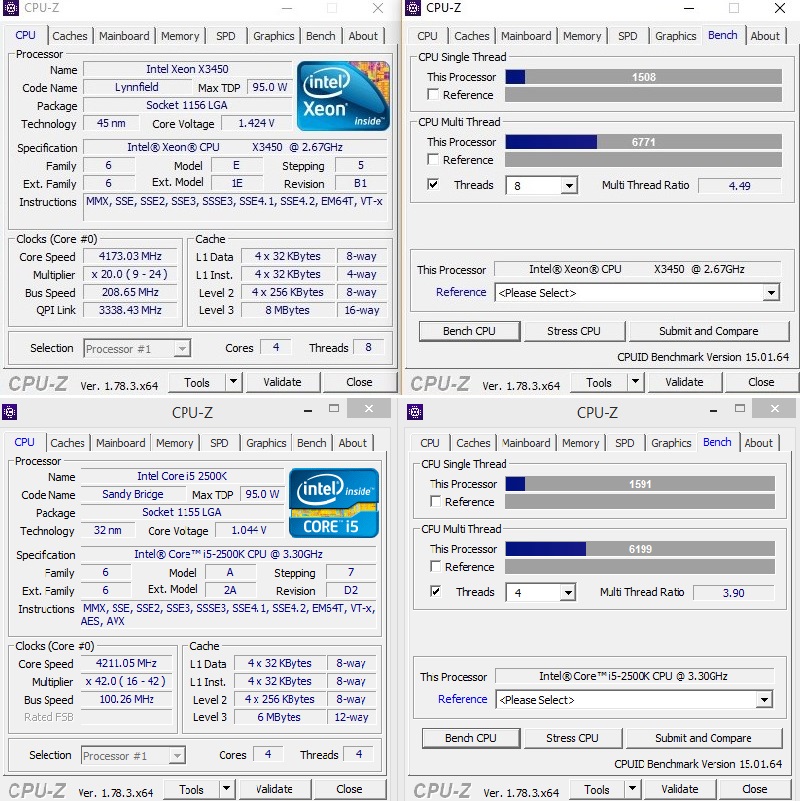Viewport: 800px width, 801px height.
Task: Click Core Speed value 4211.05 MHz
Action: [126, 663]
